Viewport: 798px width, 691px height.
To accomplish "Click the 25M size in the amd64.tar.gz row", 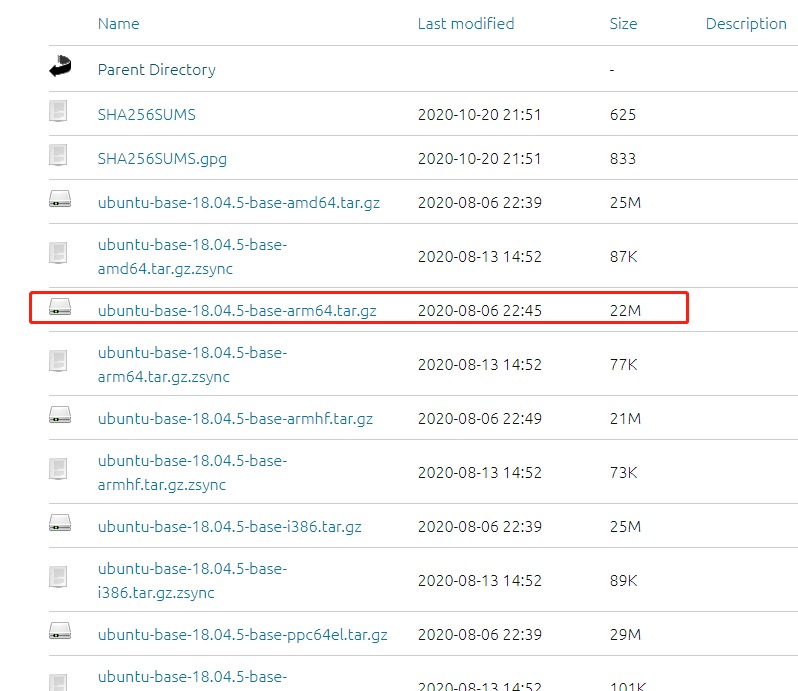I will point(625,203).
